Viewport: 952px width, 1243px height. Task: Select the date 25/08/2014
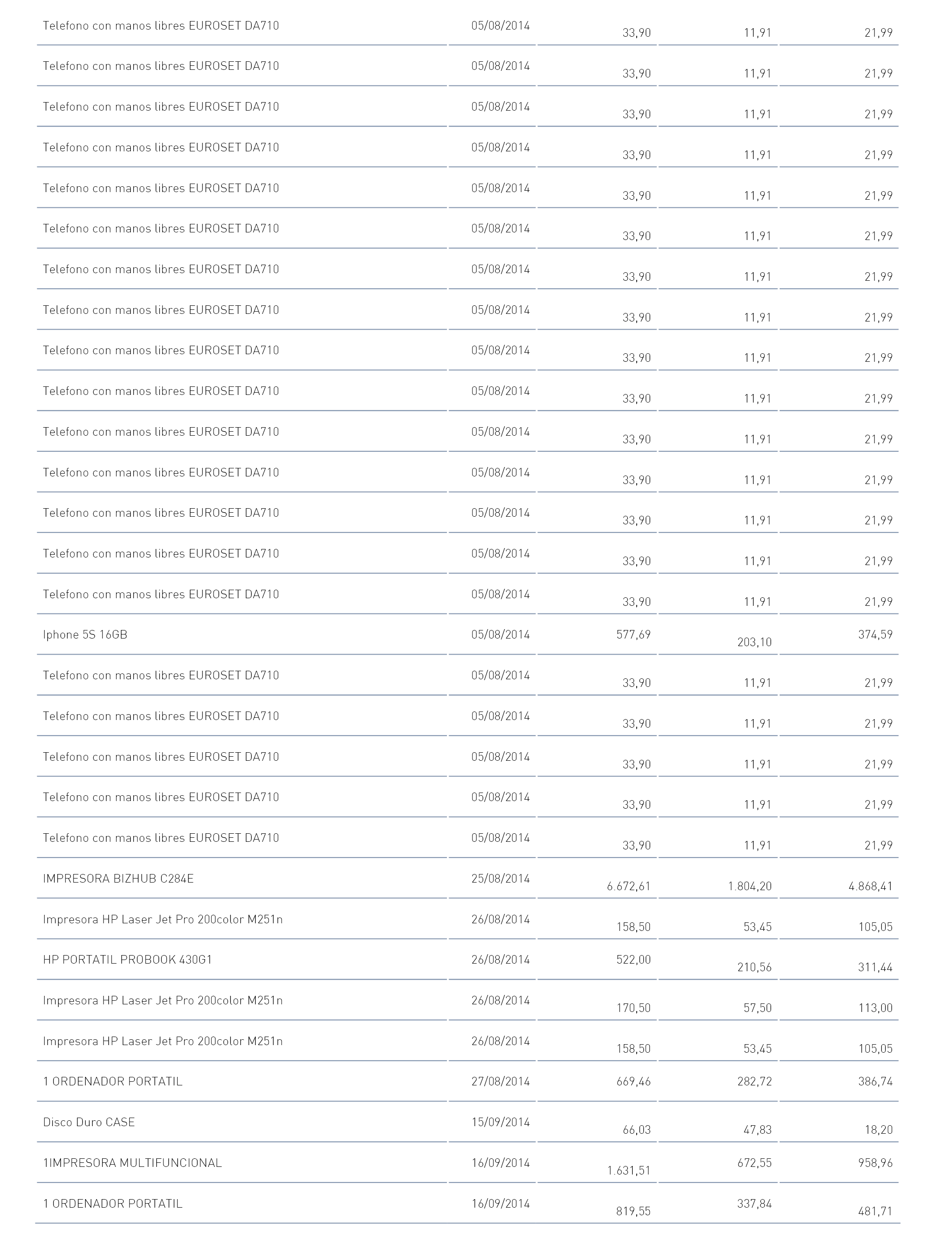tap(500, 878)
